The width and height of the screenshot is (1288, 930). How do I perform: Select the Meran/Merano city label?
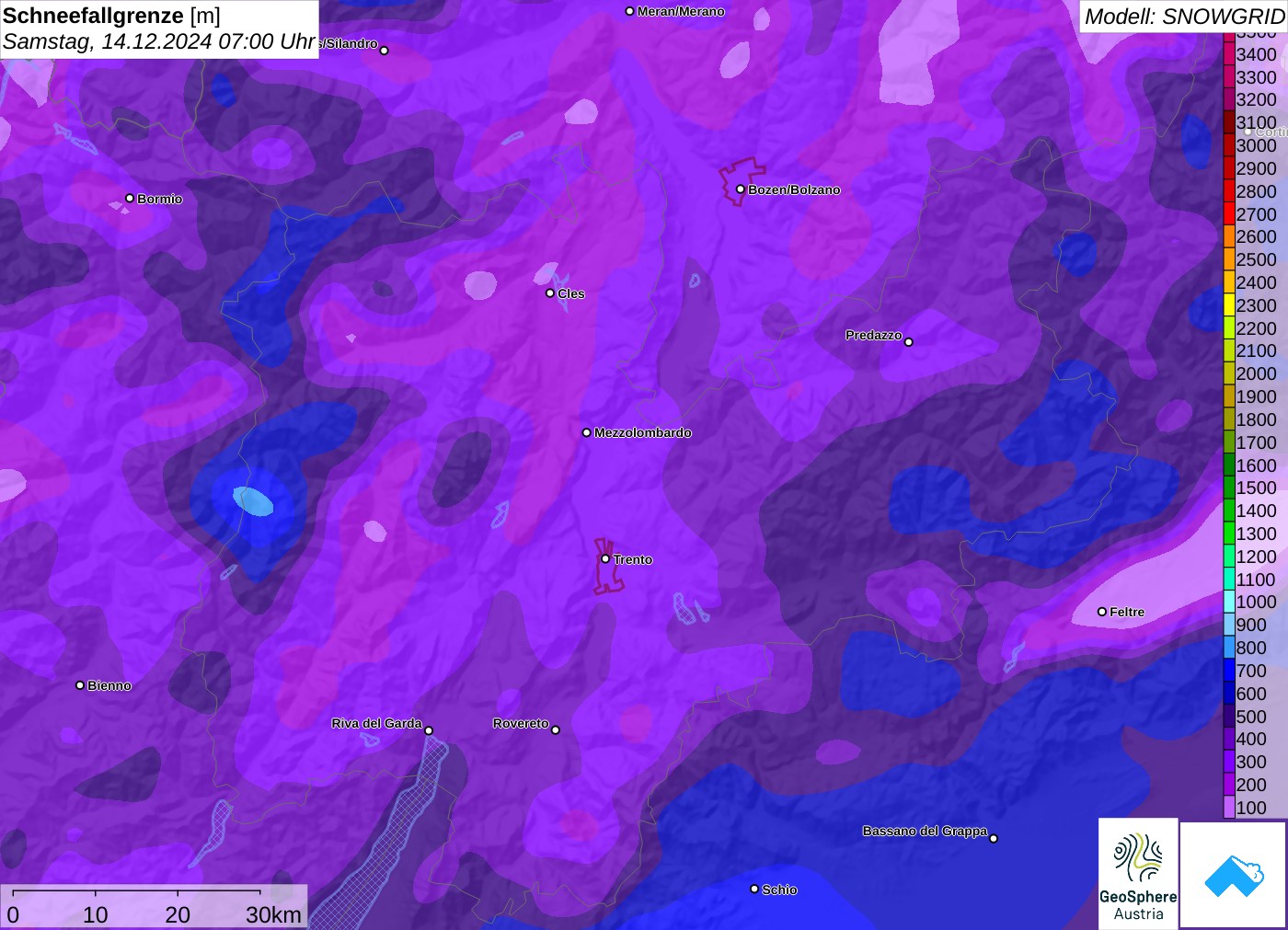coord(681,11)
